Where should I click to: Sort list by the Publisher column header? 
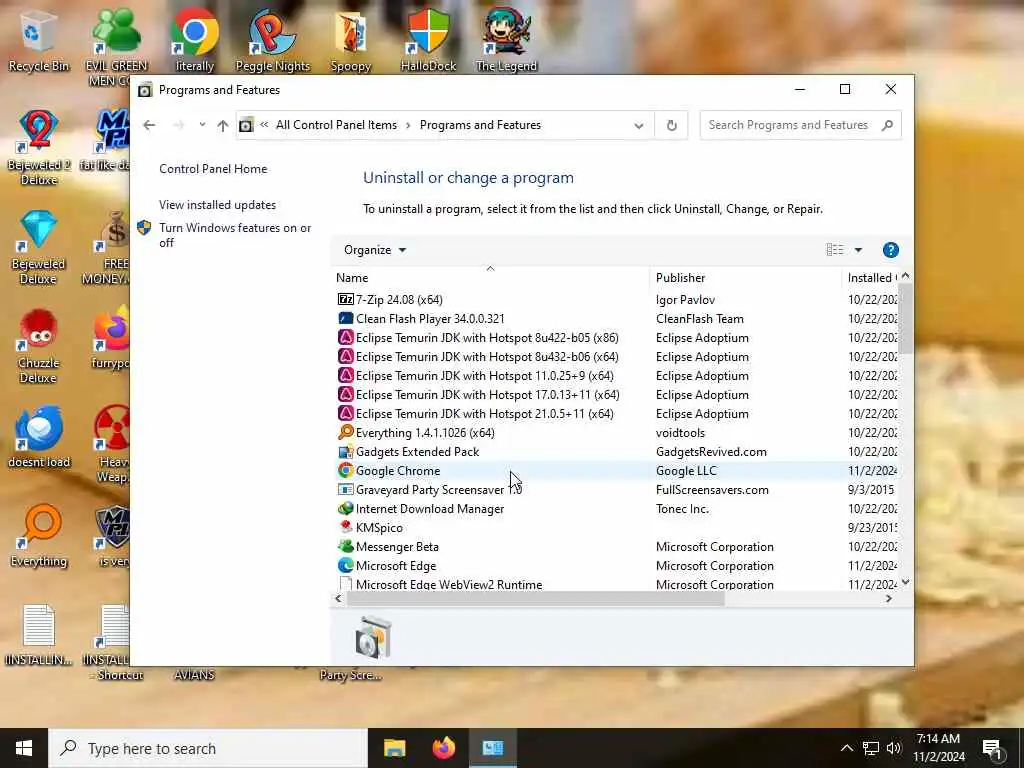click(x=746, y=278)
